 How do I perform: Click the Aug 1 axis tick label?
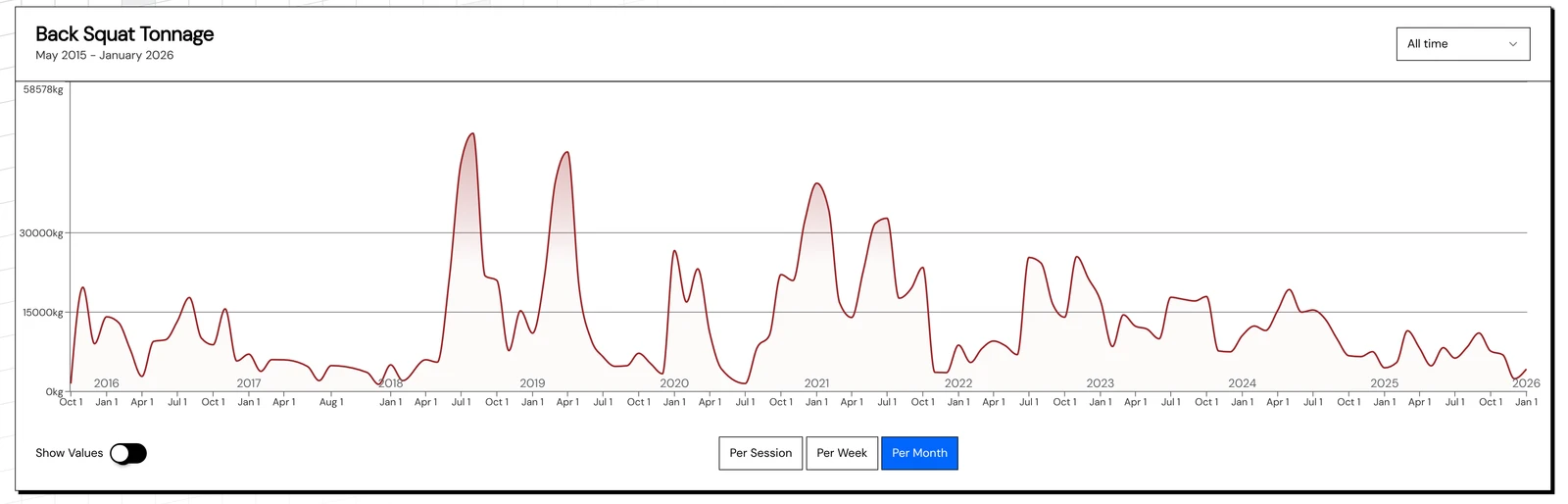tap(331, 402)
